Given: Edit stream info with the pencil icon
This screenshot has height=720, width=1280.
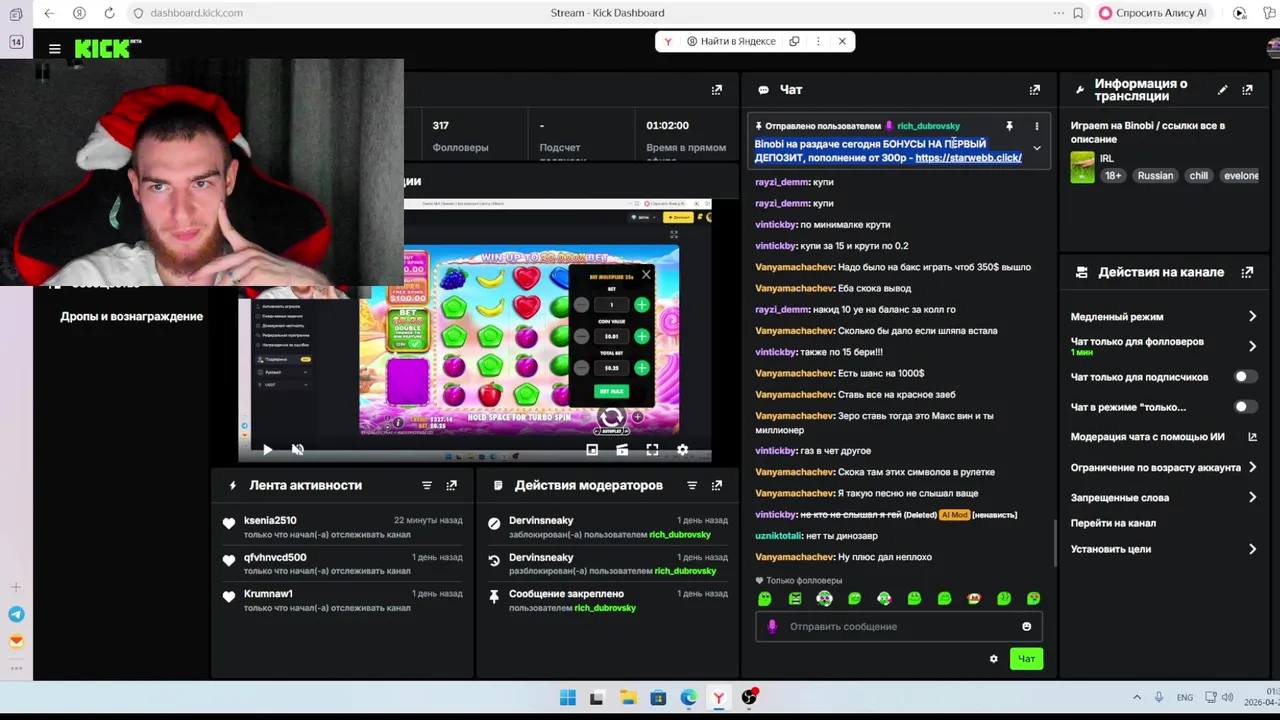Looking at the screenshot, I should pyautogui.click(x=1222, y=90).
